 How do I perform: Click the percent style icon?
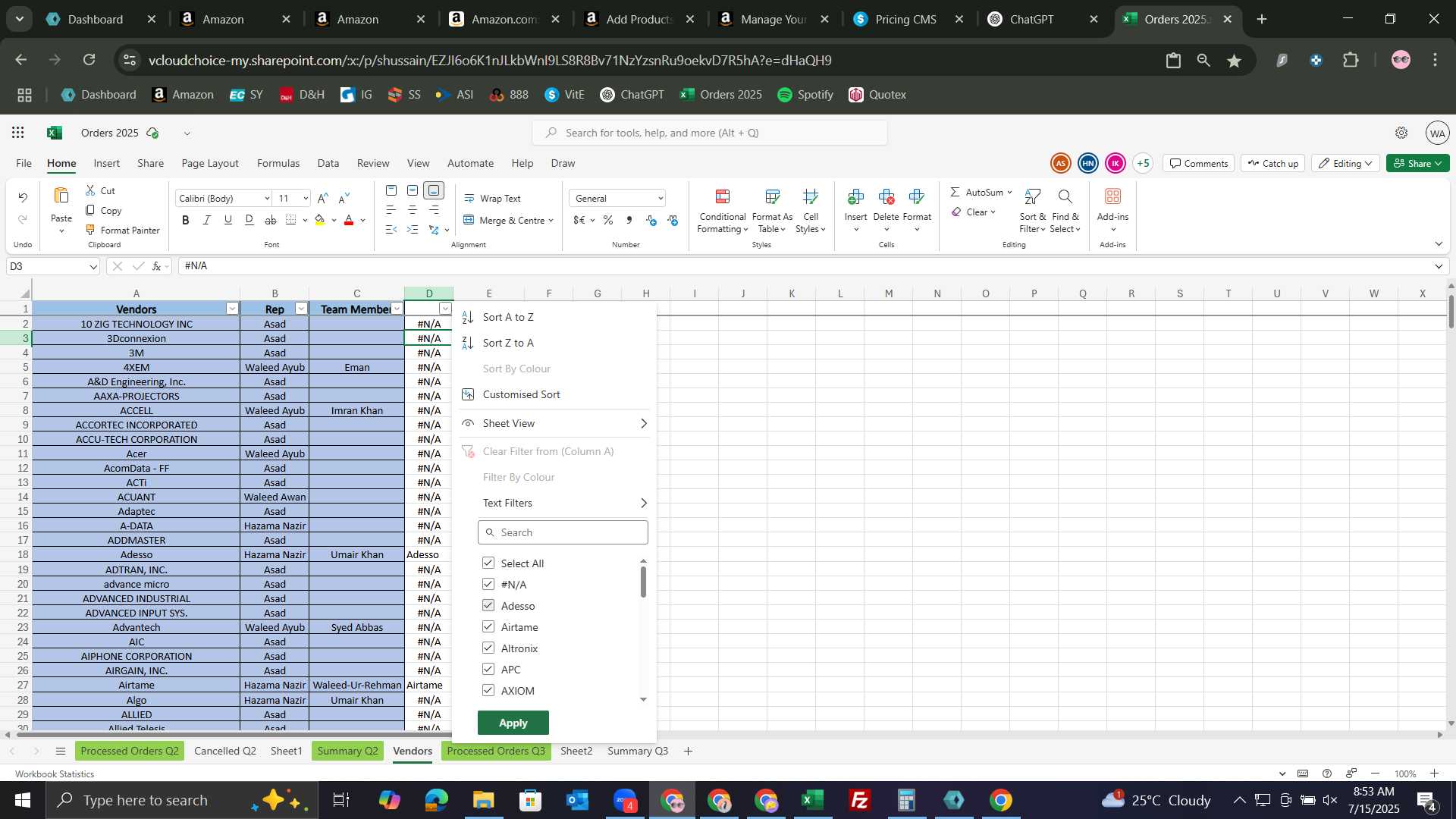coord(608,221)
